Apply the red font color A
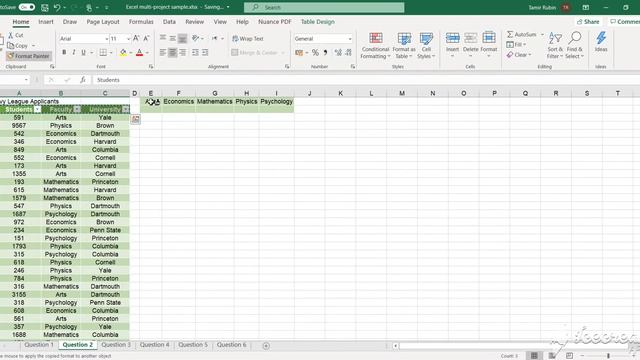Image resolution: width=640 pixels, height=360 pixels. pos(140,52)
